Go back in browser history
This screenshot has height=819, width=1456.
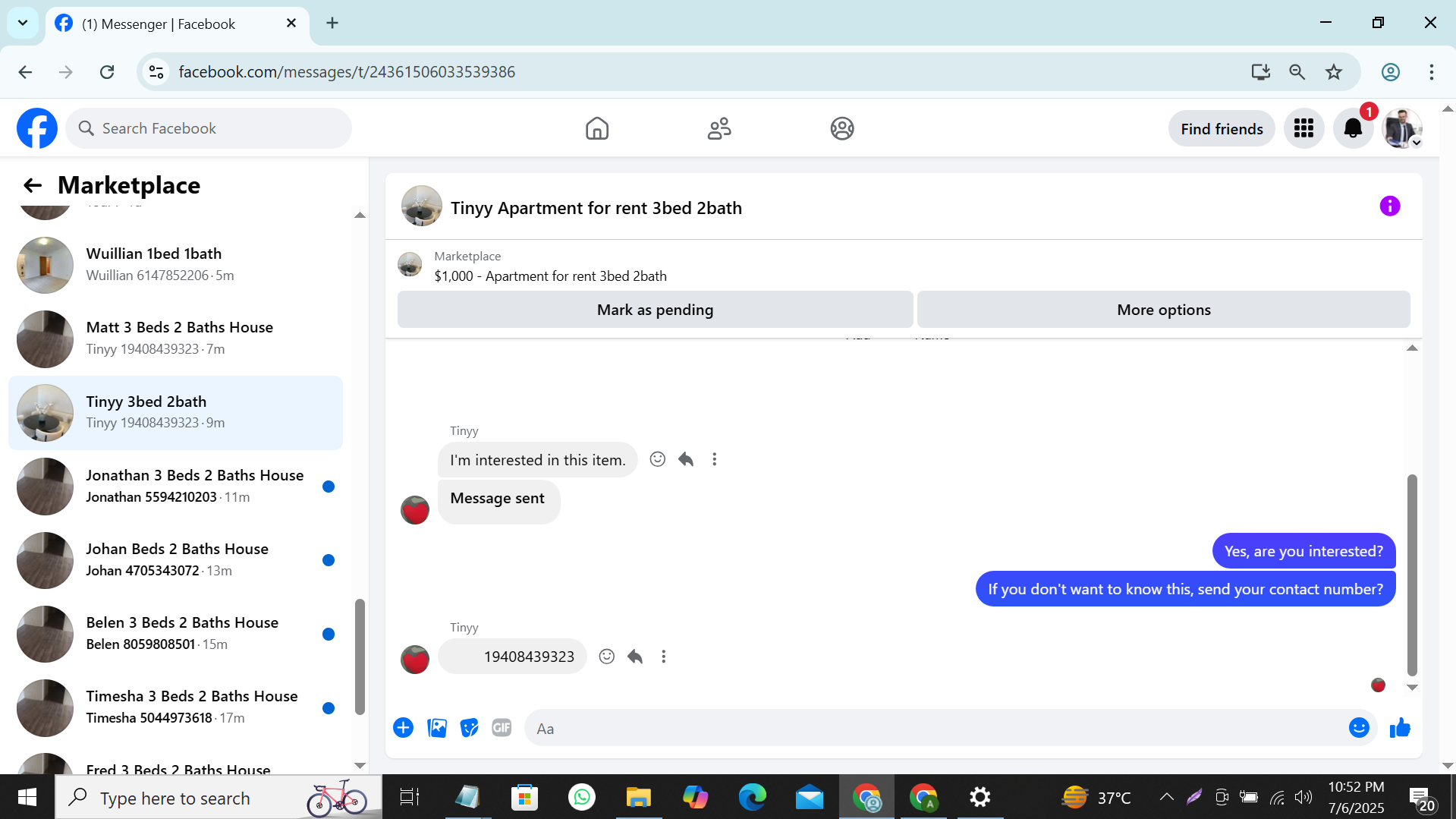pyautogui.click(x=25, y=72)
